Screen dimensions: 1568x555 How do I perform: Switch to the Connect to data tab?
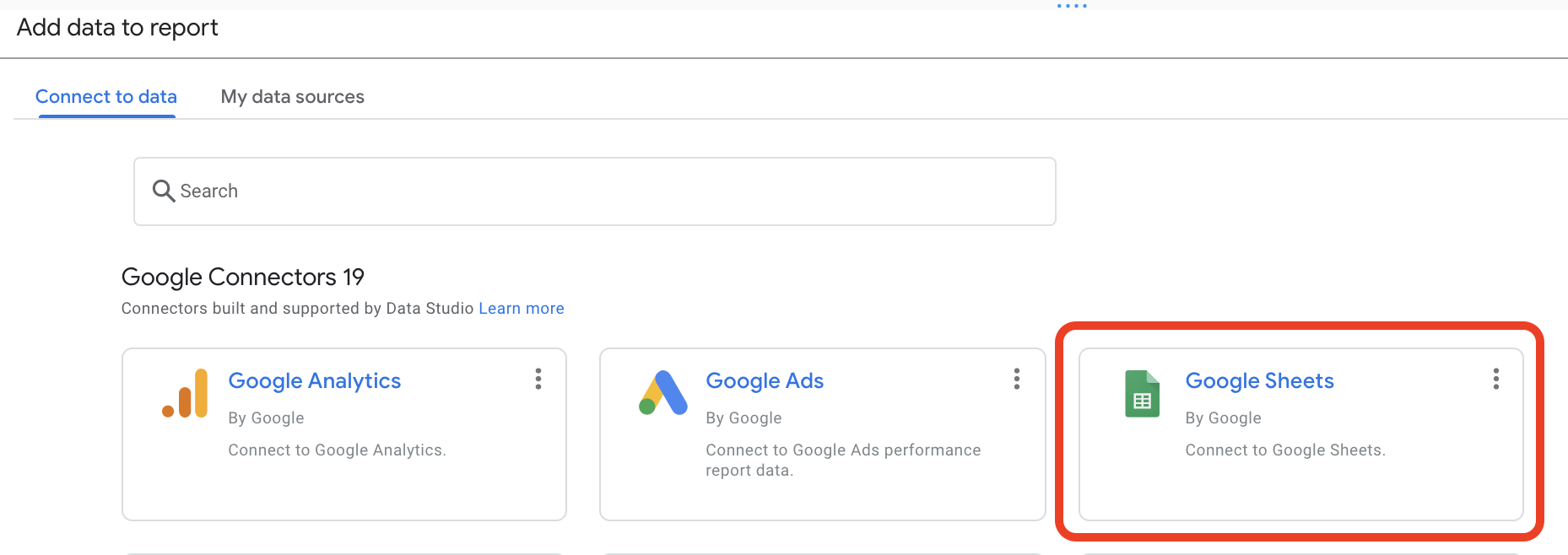106,97
